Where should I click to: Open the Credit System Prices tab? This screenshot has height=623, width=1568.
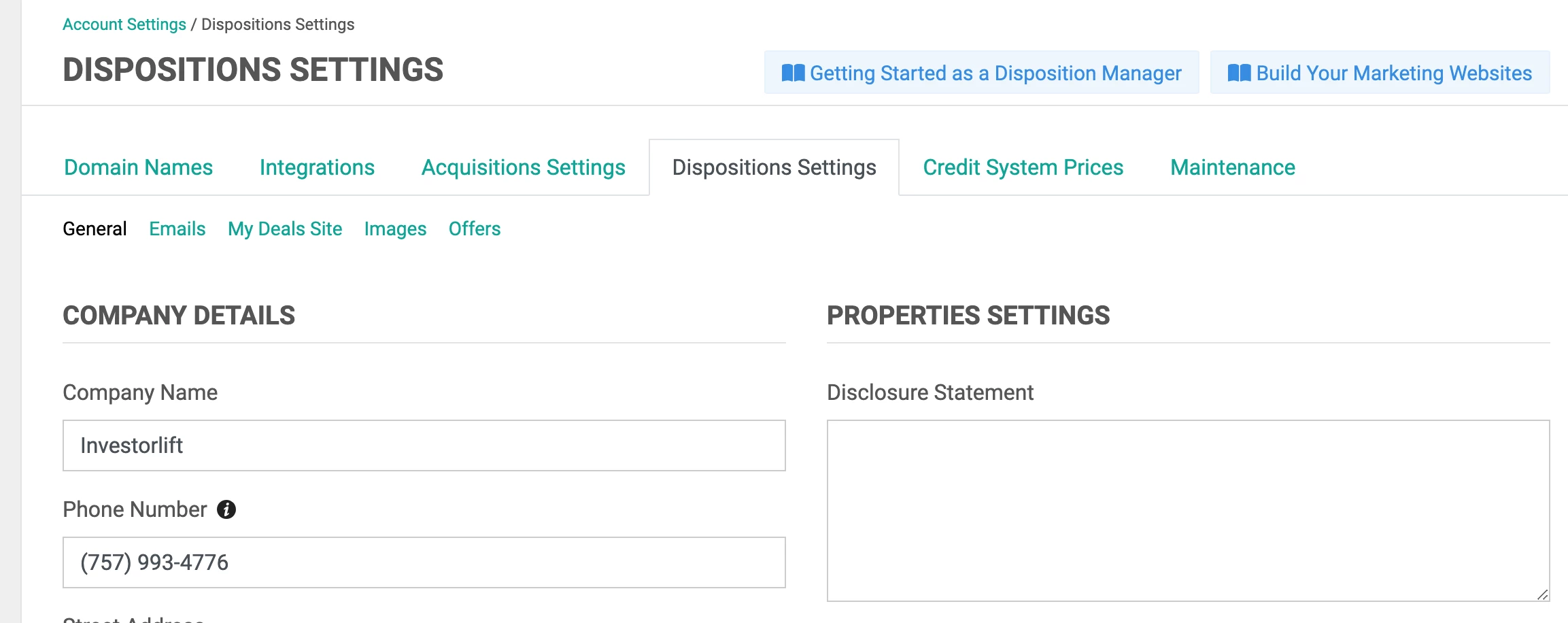coord(1023,167)
